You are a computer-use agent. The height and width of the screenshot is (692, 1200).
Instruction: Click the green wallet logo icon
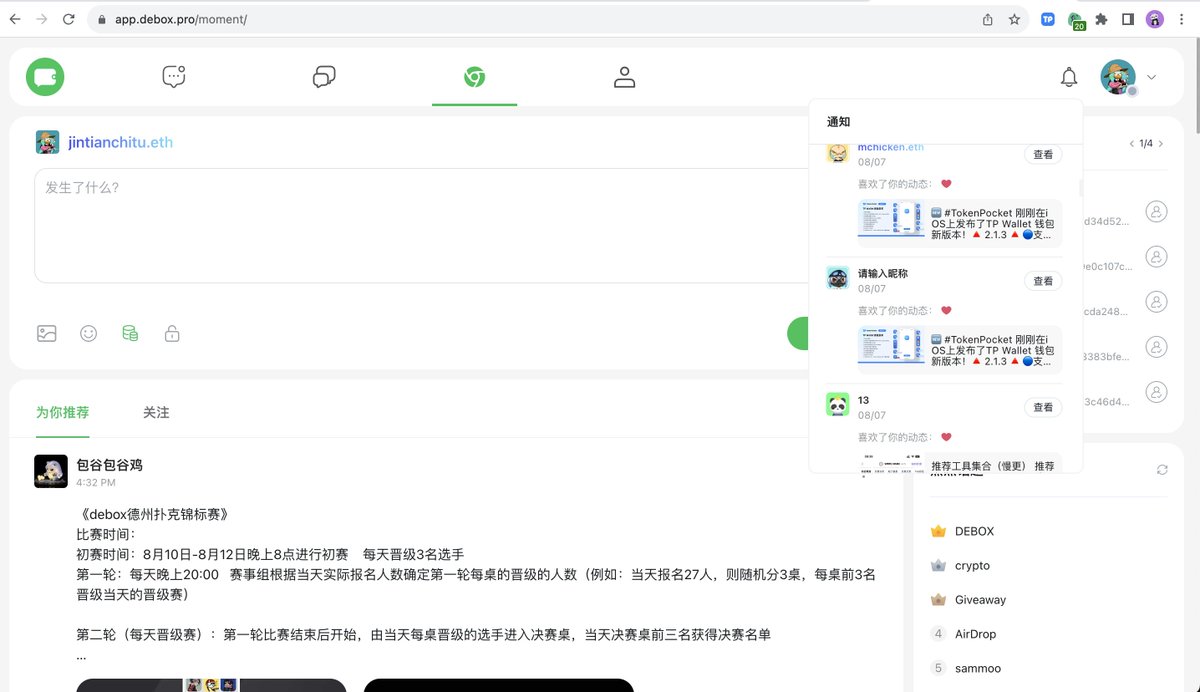(45, 76)
